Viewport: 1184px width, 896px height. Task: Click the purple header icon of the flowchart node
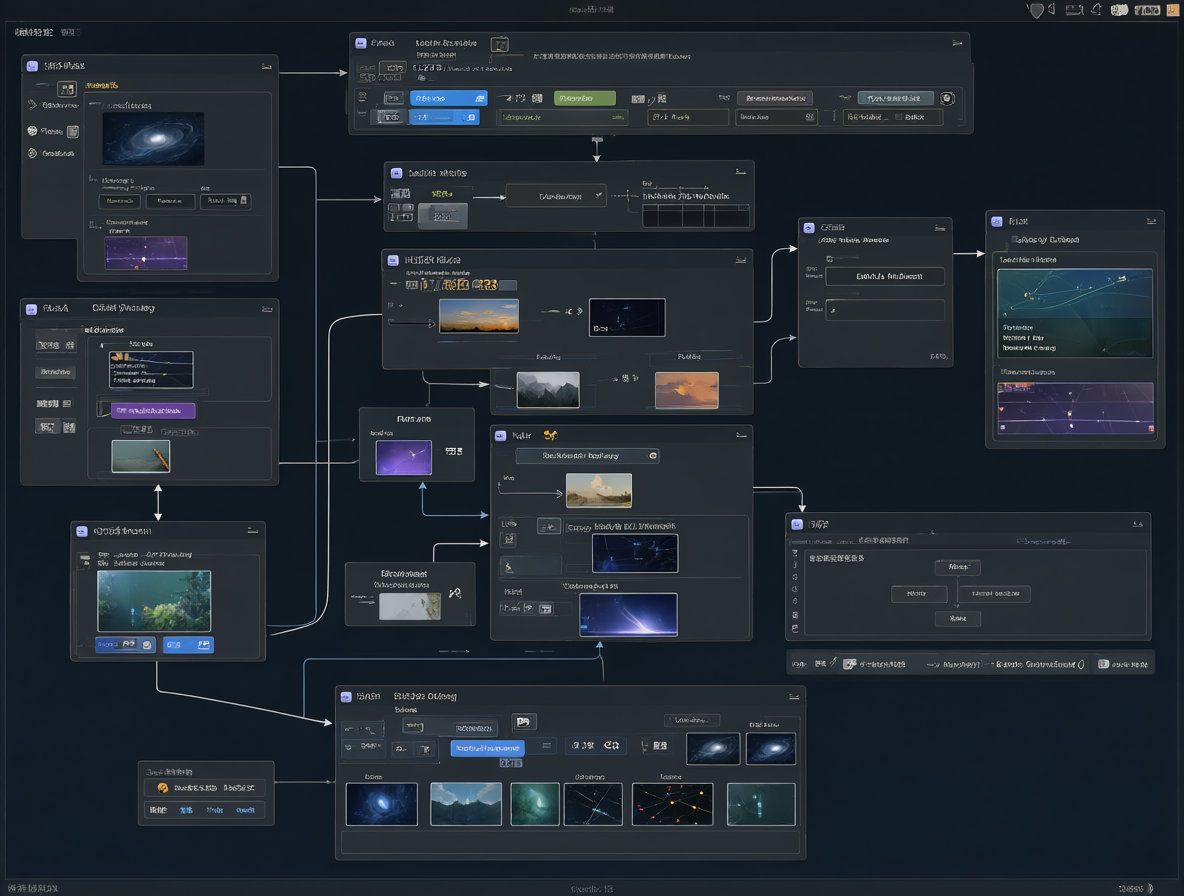pos(797,524)
